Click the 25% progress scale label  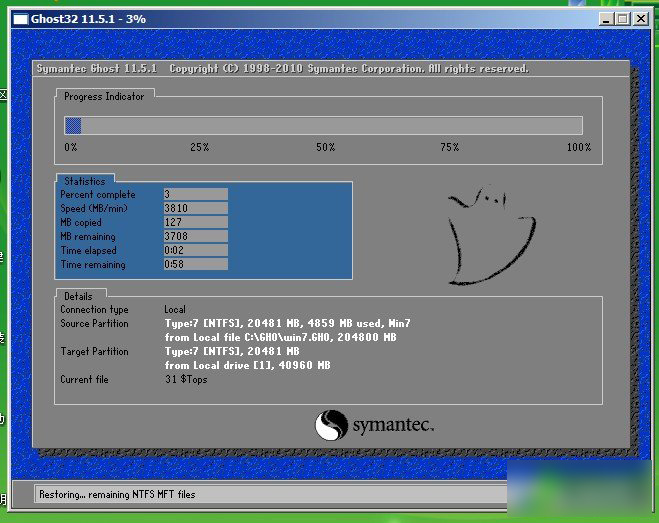200,147
